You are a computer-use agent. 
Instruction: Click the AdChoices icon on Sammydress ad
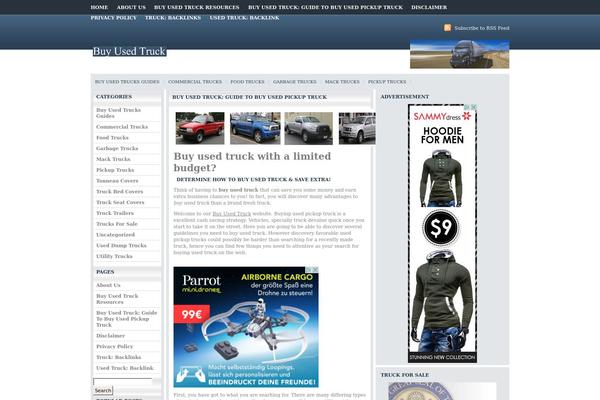tap(468, 107)
